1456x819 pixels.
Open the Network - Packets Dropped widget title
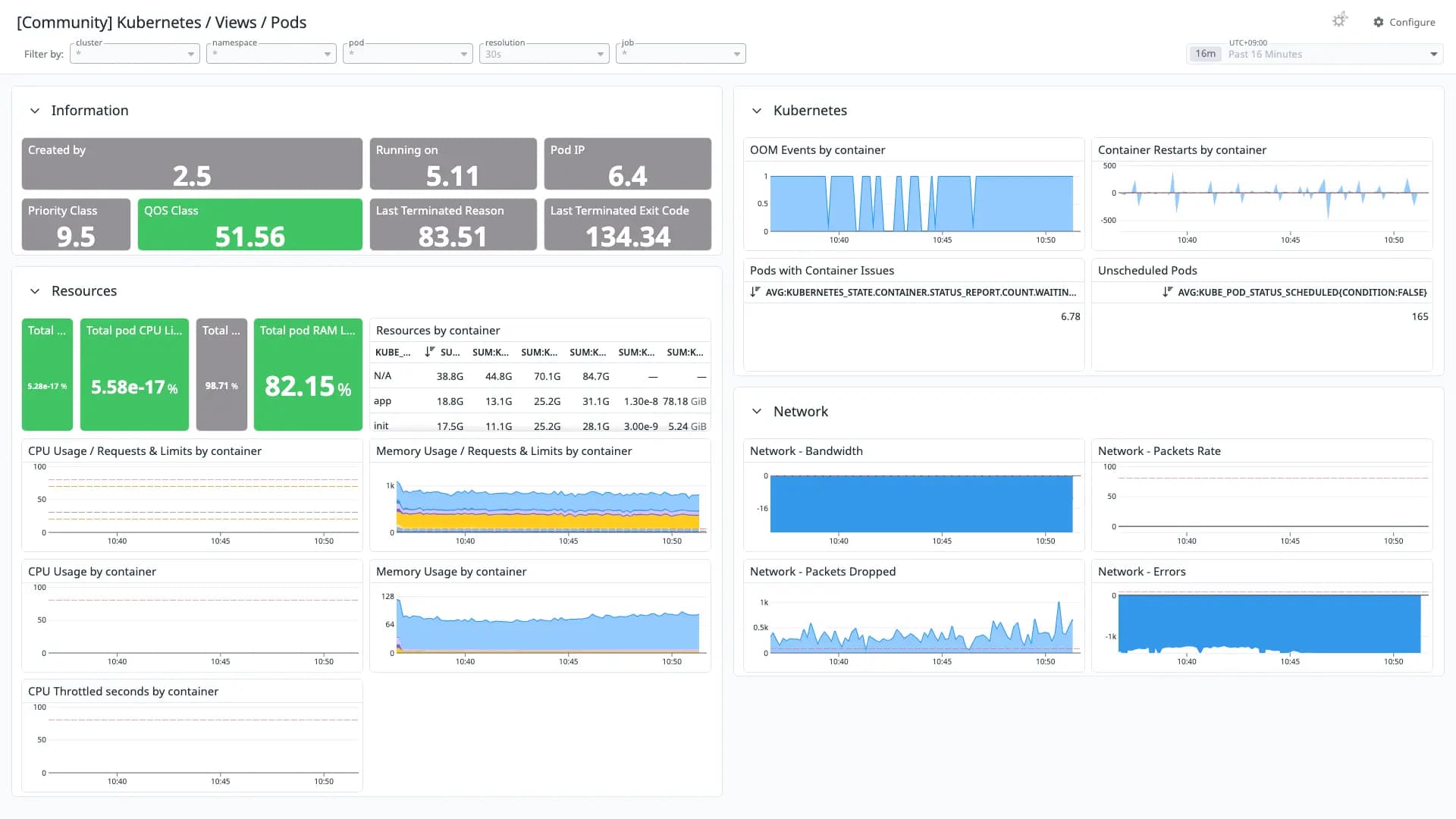coord(822,572)
